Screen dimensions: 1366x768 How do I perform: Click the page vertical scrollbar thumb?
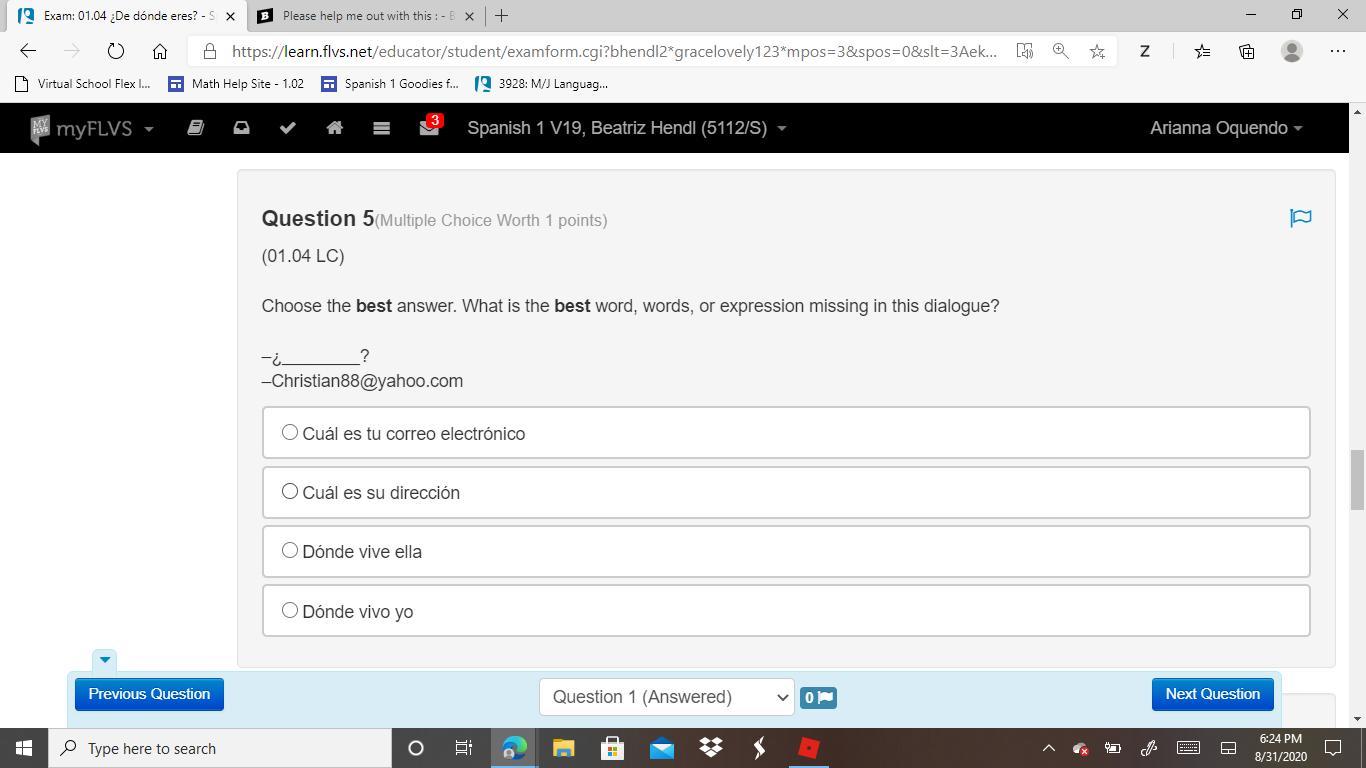(x=1357, y=480)
